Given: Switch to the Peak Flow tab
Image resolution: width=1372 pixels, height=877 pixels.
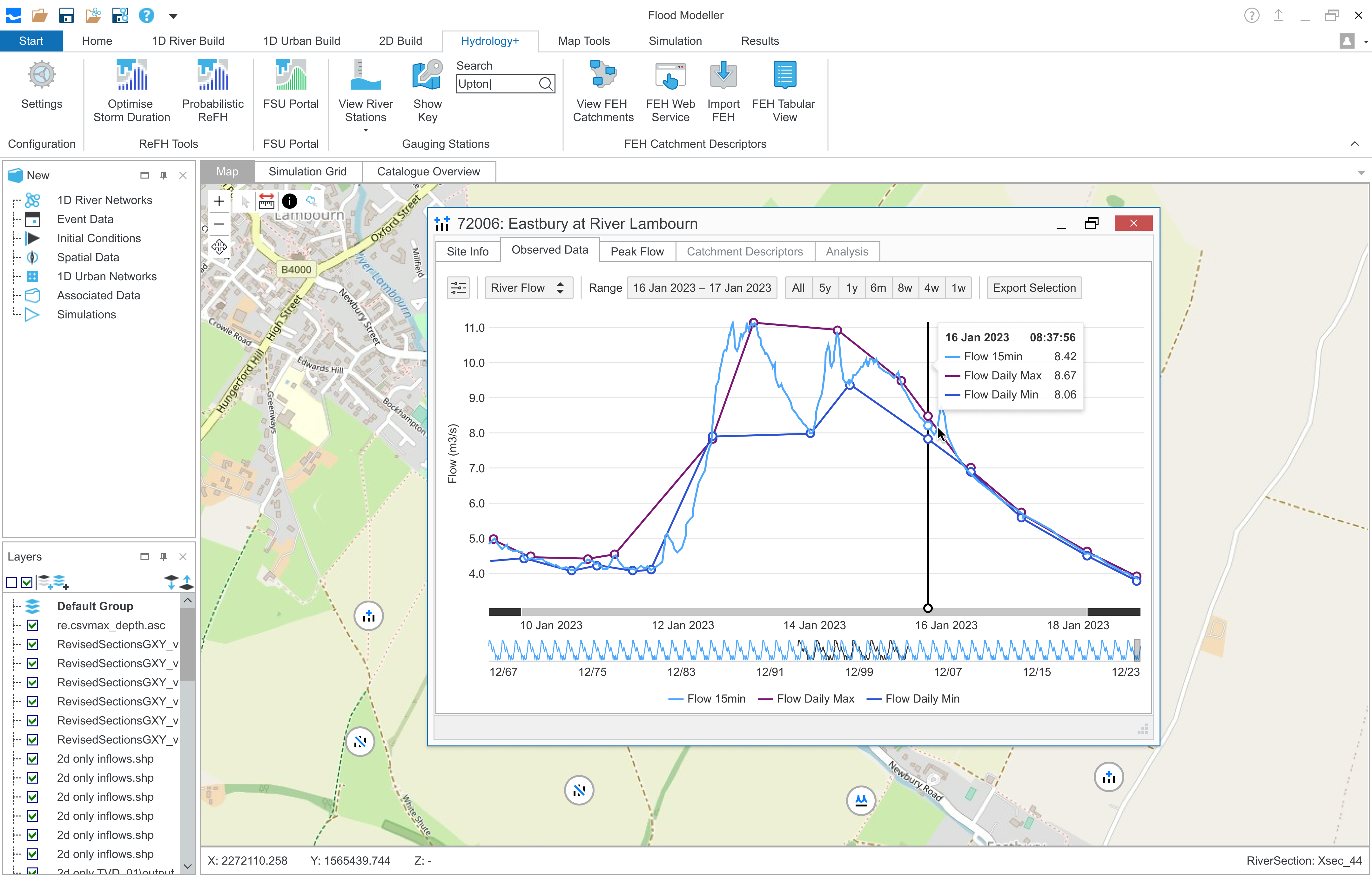Looking at the screenshot, I should point(636,251).
